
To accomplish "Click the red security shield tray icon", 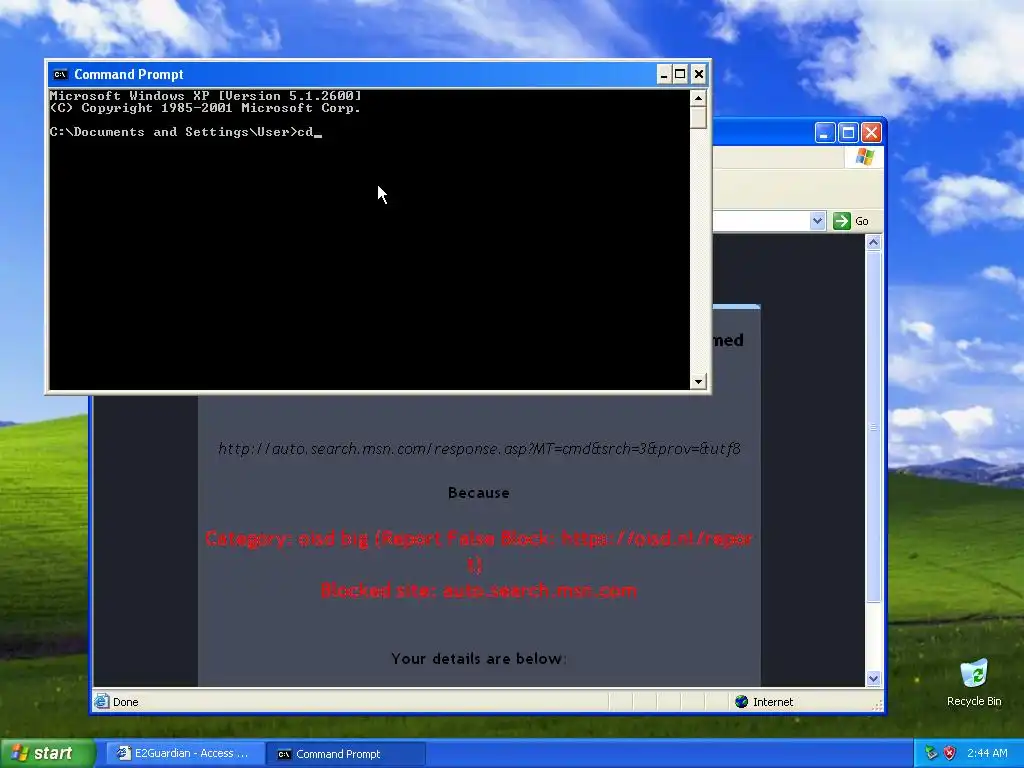I will tap(950, 753).
